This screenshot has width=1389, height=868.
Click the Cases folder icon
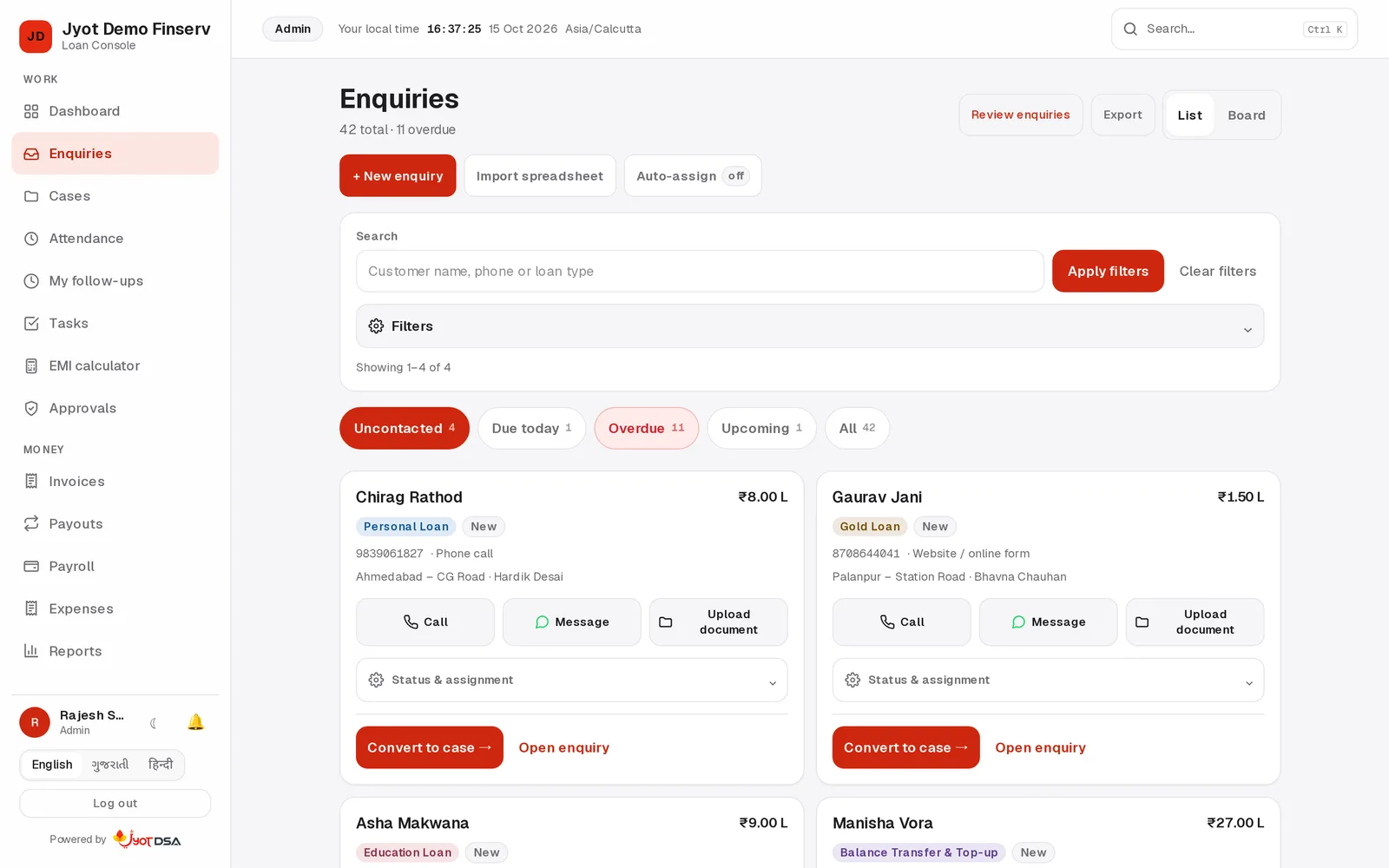point(31,196)
